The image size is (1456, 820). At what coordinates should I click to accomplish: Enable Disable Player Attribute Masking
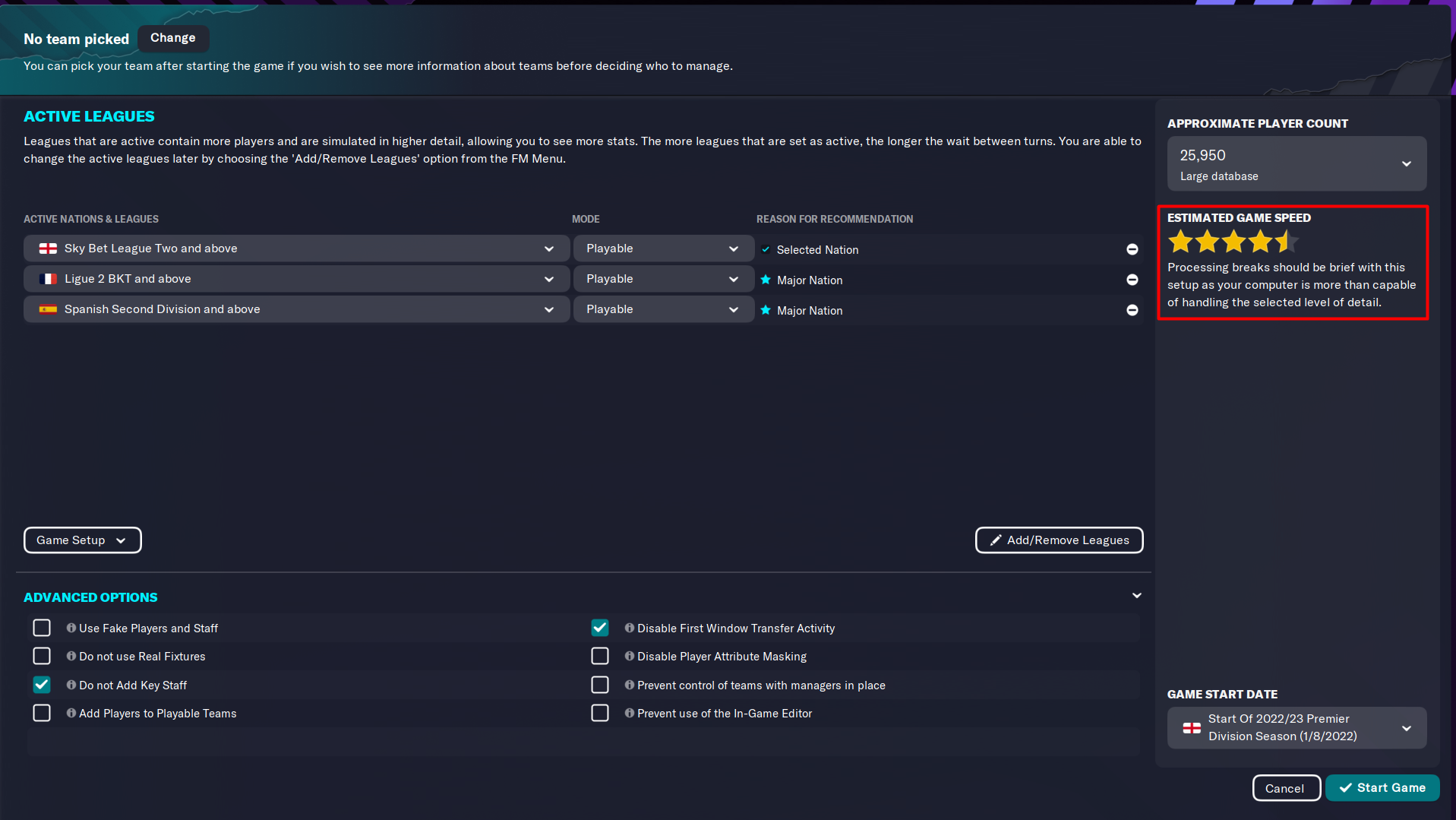point(600,656)
